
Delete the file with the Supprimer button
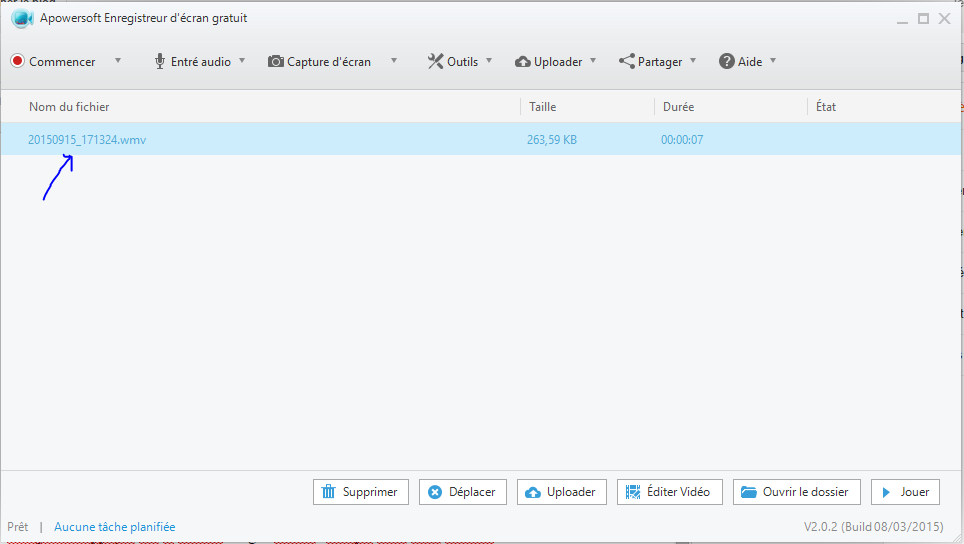(361, 492)
